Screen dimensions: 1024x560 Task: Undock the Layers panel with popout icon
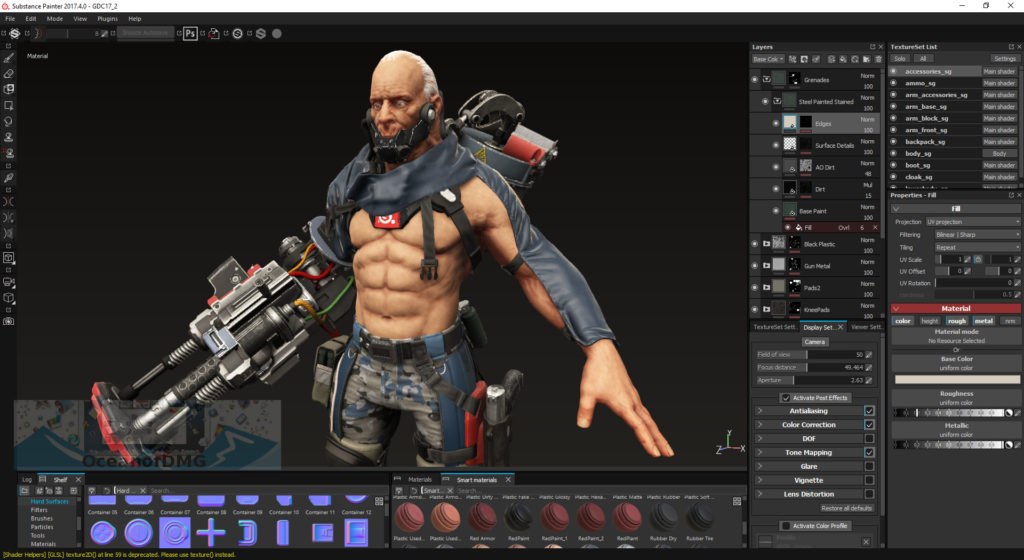(872, 47)
